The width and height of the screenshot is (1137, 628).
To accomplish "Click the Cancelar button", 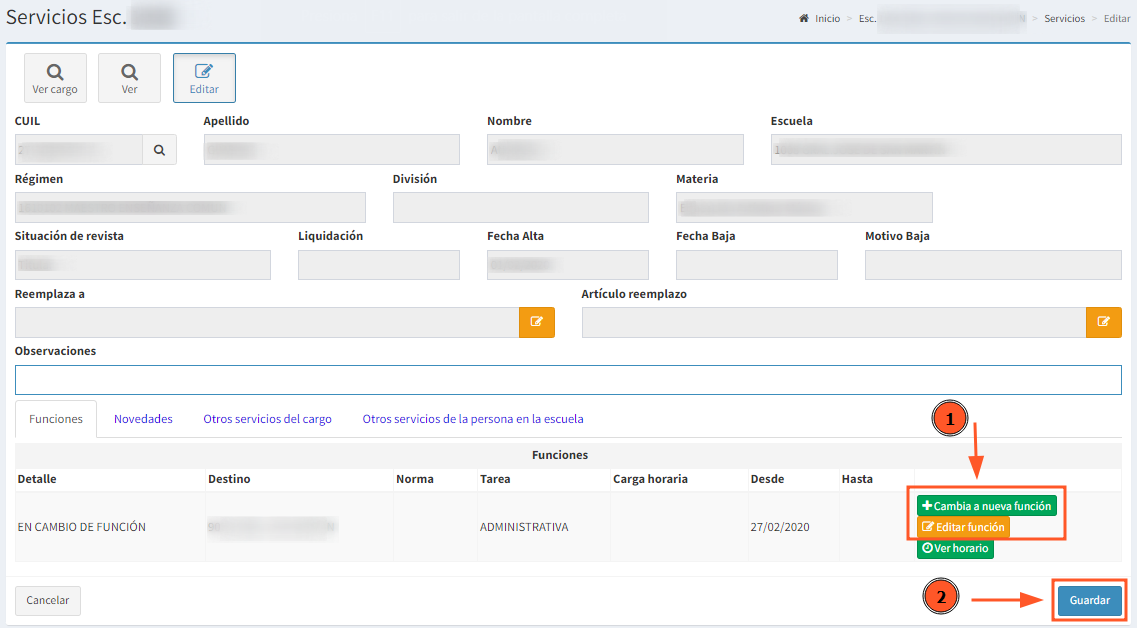I will coord(48,600).
